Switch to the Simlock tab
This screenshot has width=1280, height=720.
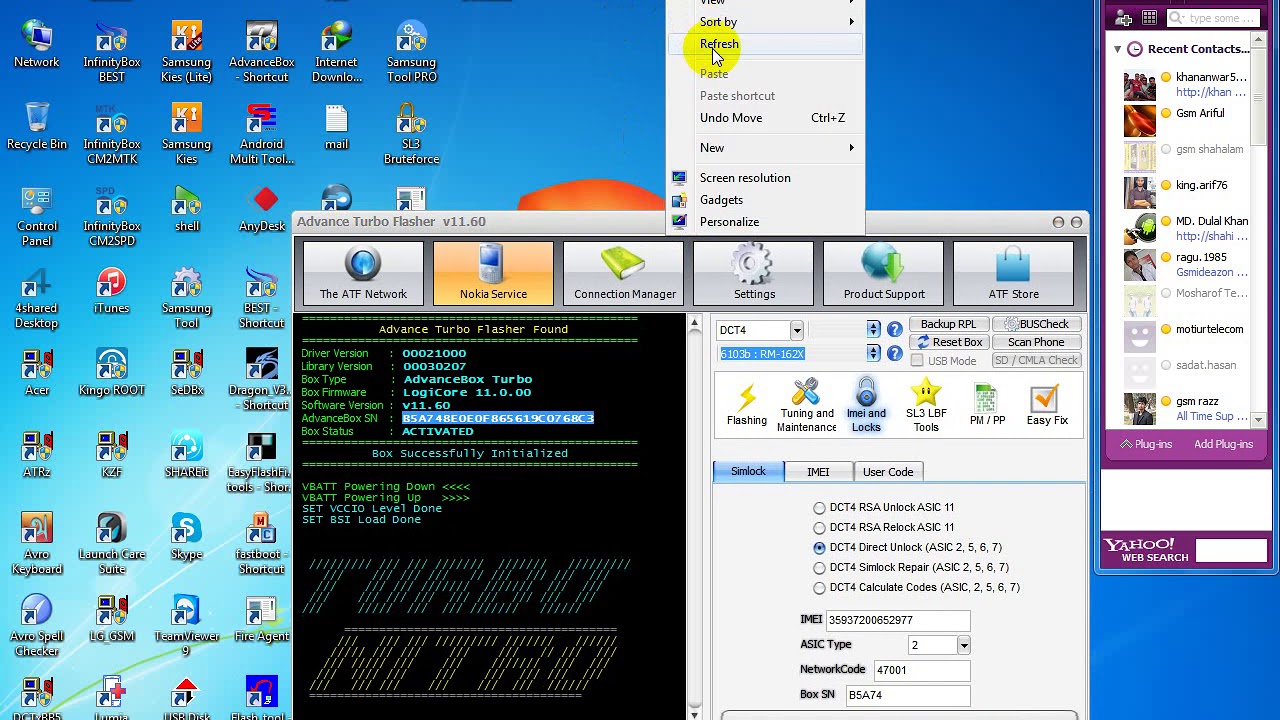[748, 472]
